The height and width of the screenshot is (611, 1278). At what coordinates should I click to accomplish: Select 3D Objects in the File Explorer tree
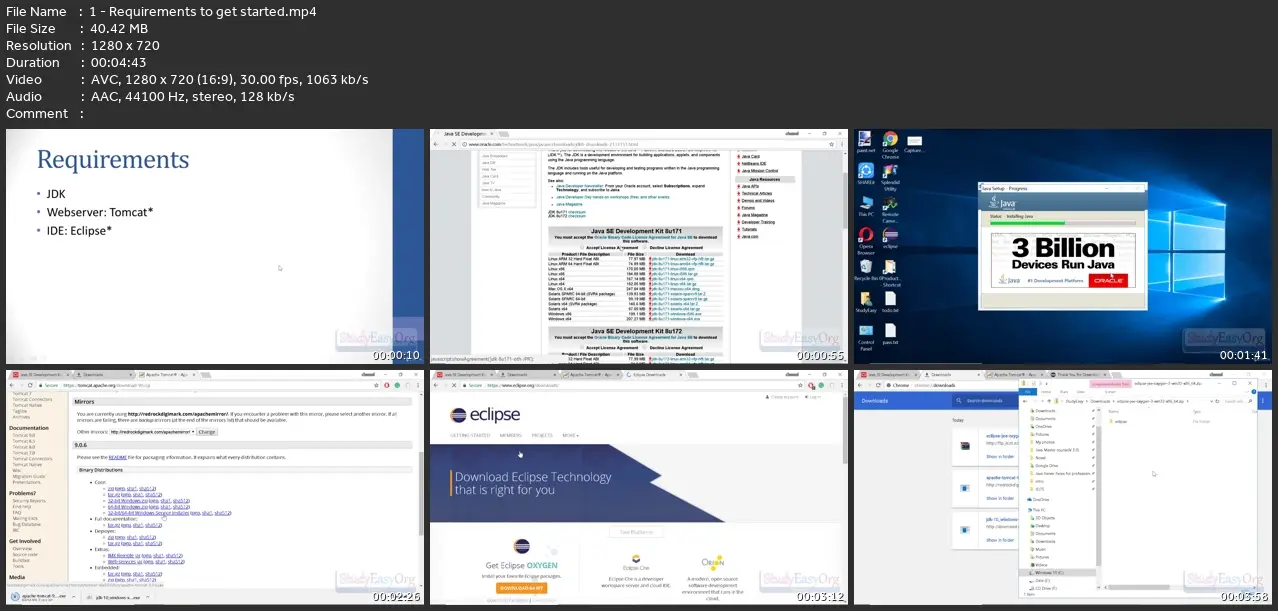tap(1043, 518)
